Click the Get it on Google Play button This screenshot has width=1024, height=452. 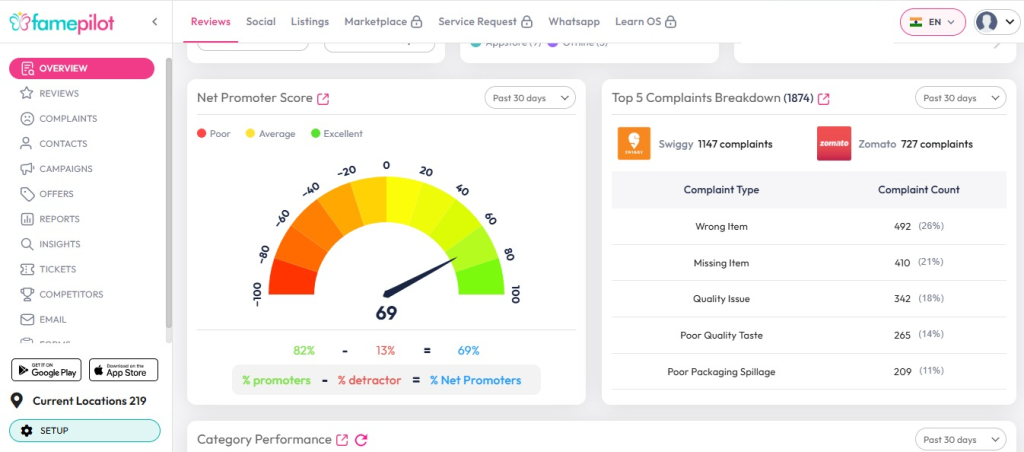coord(46,370)
